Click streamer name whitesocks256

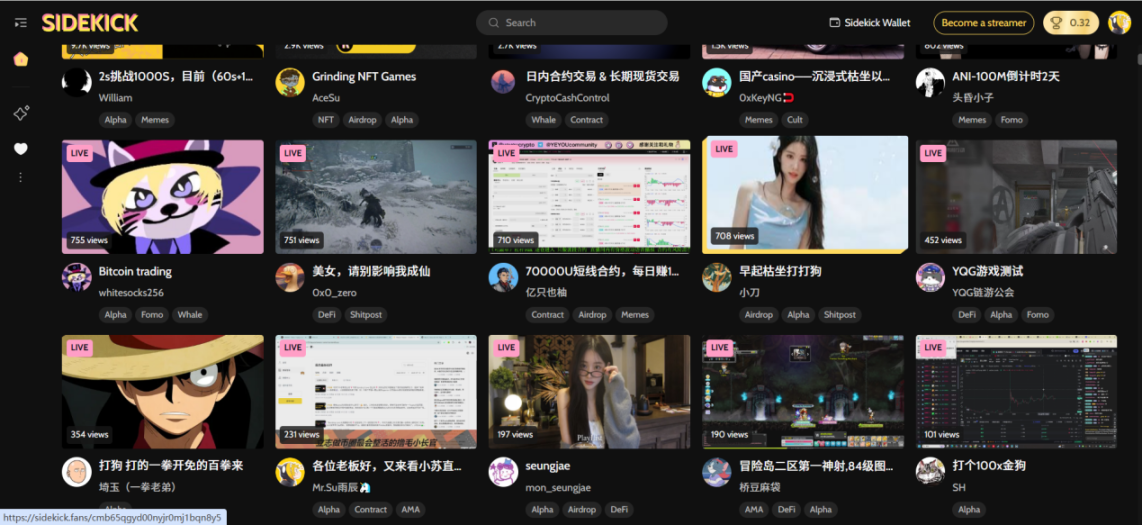pos(131,293)
